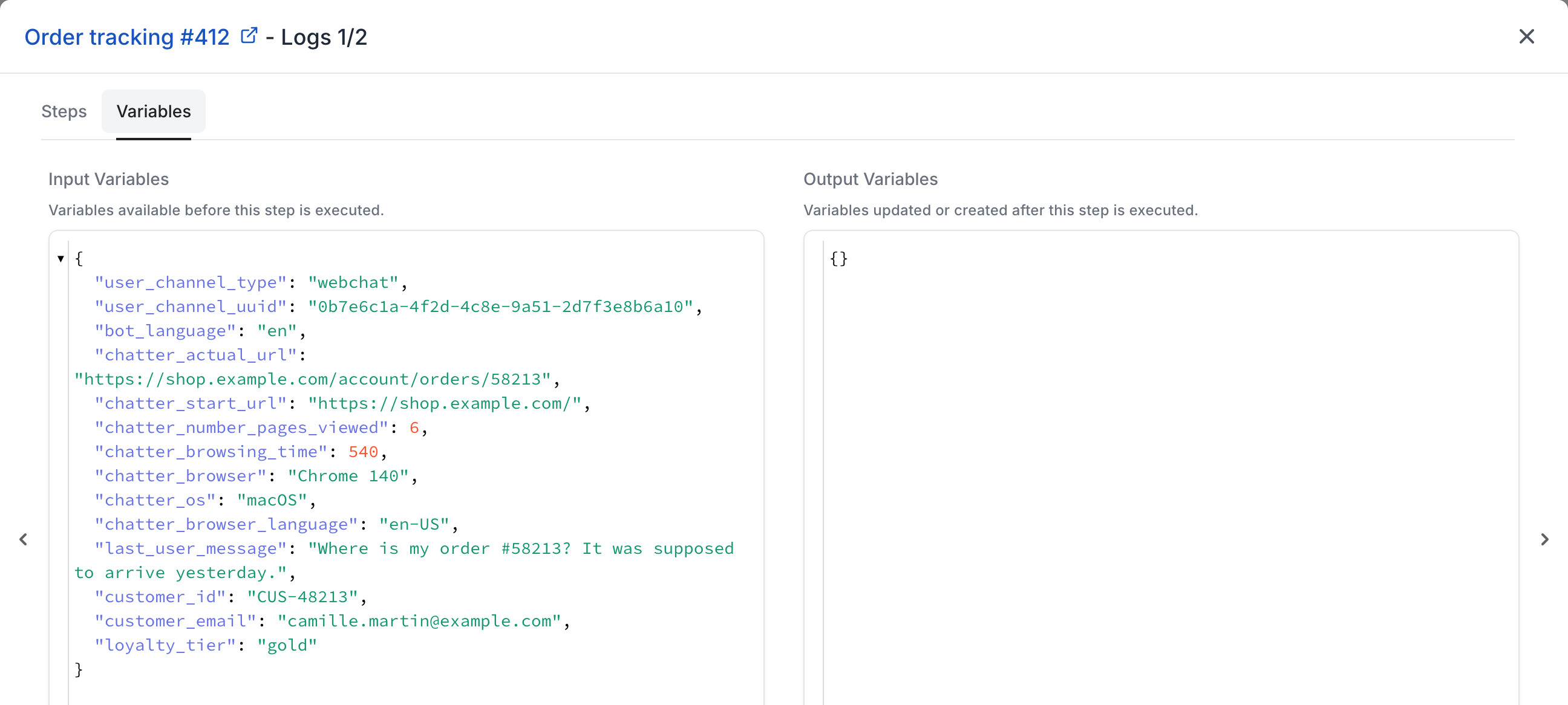Go to next log with right chevron
The height and width of the screenshot is (705, 1568).
coord(1544,539)
